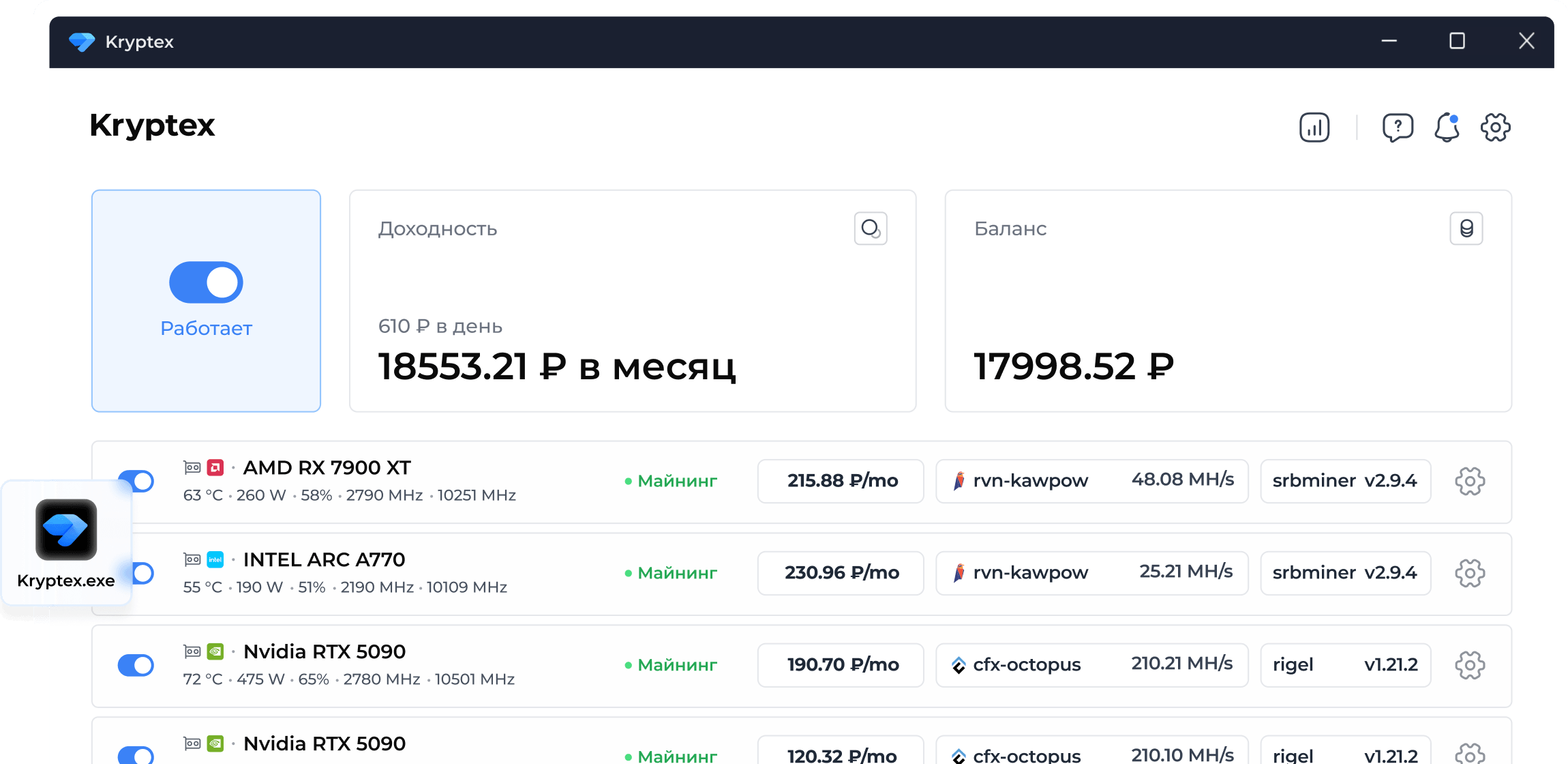Click the Intel badge next to INTEL ARC A770
This screenshot has width=1568, height=764.
pyautogui.click(x=215, y=559)
